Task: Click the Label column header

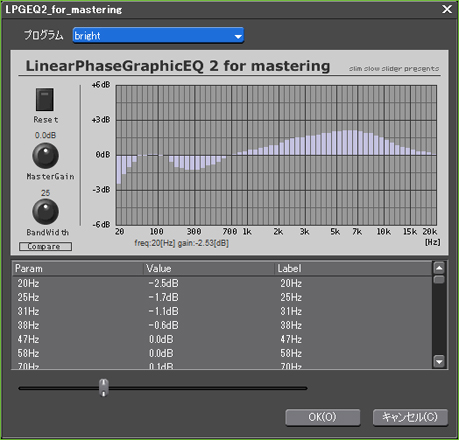Action: click(353, 269)
